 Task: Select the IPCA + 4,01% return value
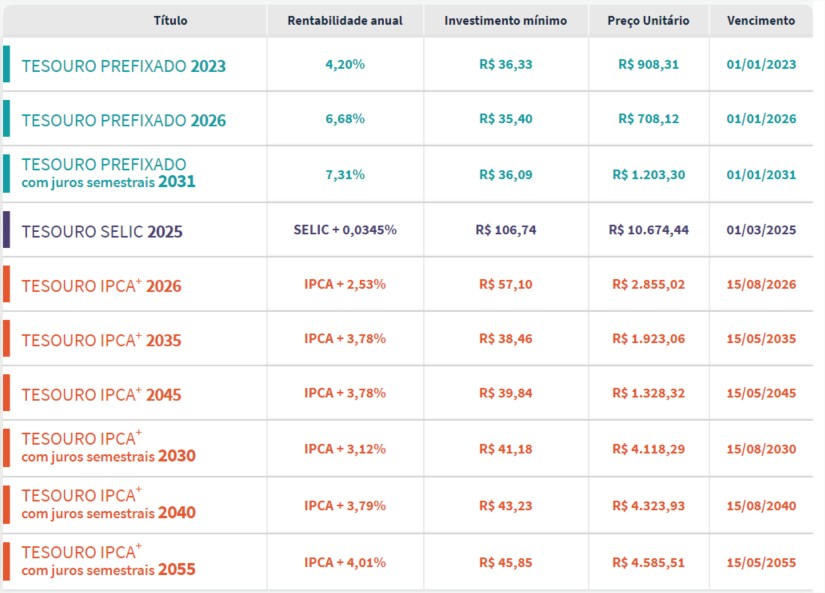click(345, 562)
